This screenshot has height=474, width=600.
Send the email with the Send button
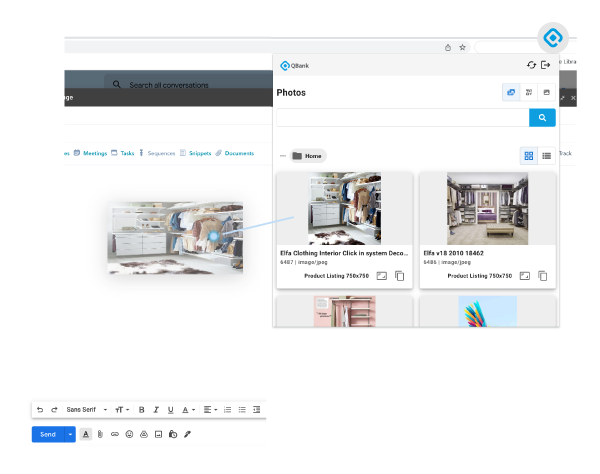point(48,434)
